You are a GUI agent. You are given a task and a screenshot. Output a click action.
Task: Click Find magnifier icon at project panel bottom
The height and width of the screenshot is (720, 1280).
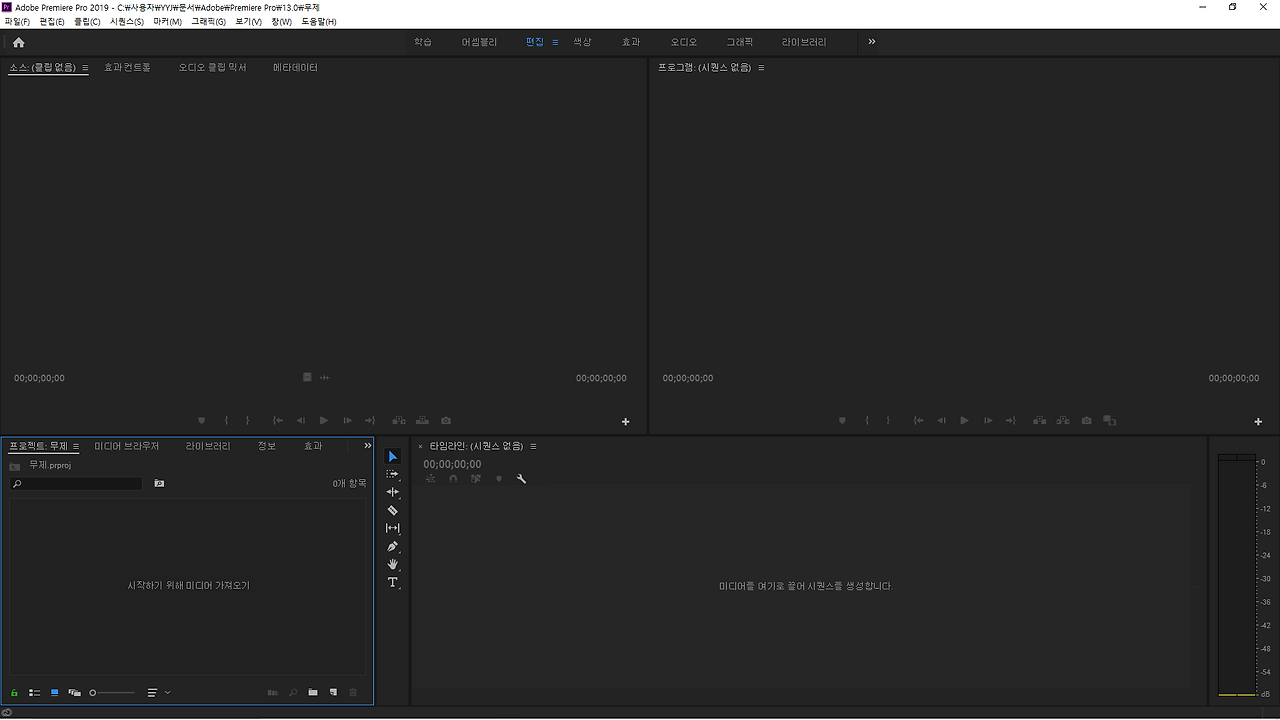[x=293, y=692]
